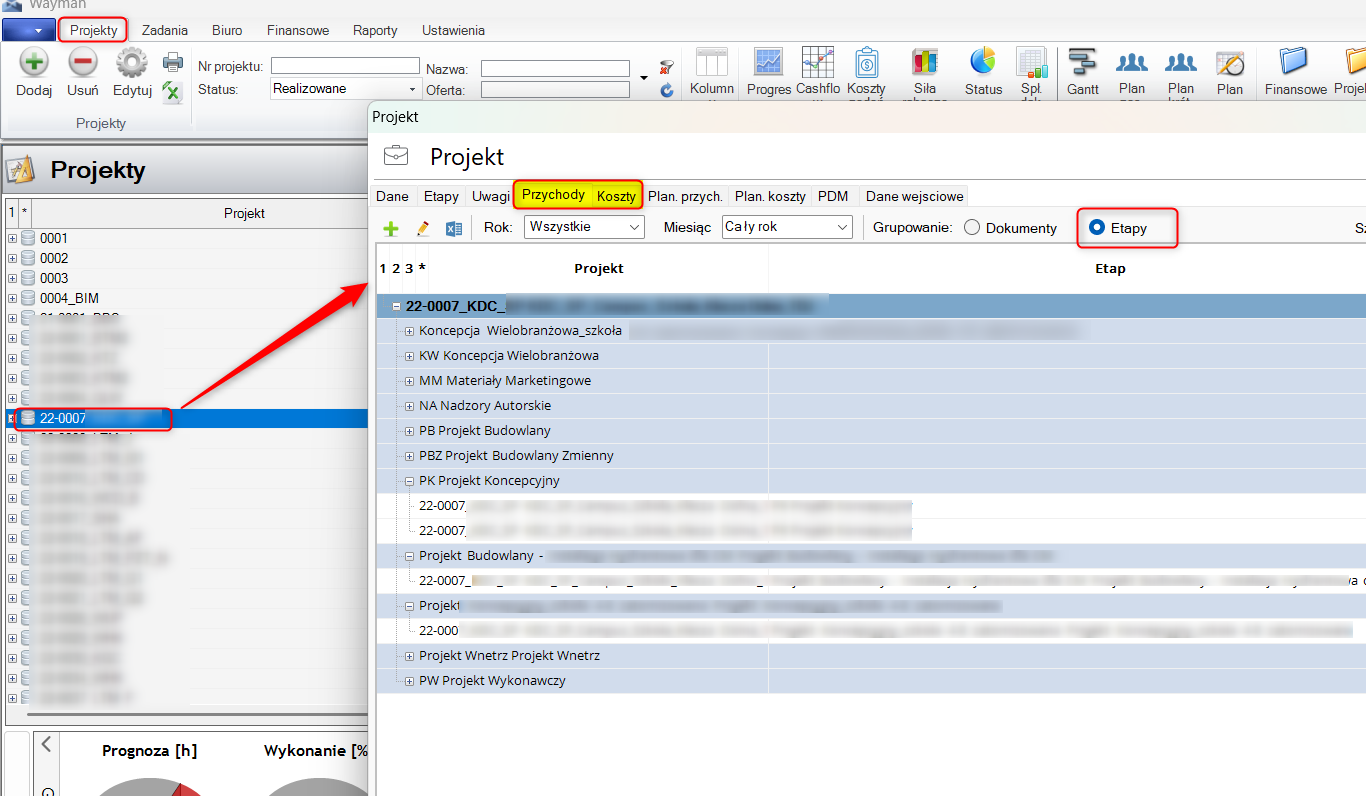Open the Raporty ribbon tab
The height and width of the screenshot is (796, 1366).
[x=375, y=30]
